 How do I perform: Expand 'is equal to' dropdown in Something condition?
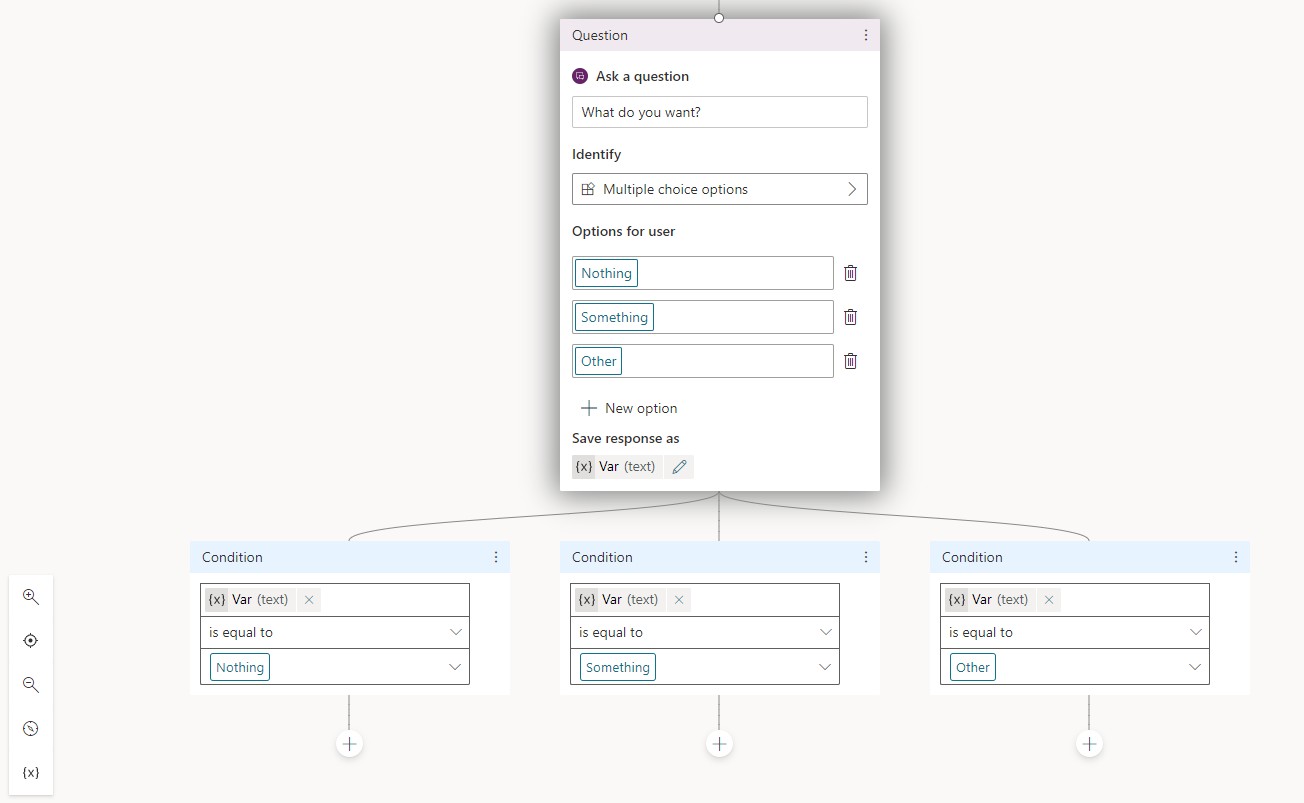(x=705, y=632)
